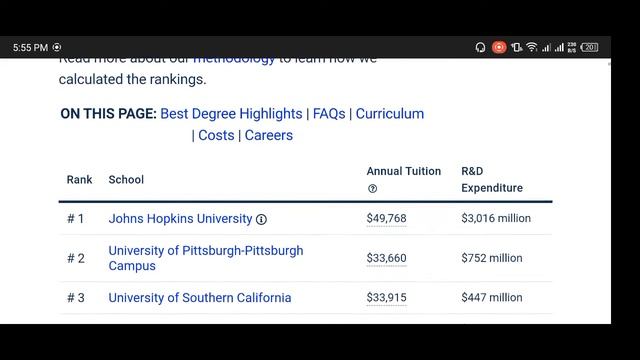
Task: Jump to the FAQs section
Action: 329,113
